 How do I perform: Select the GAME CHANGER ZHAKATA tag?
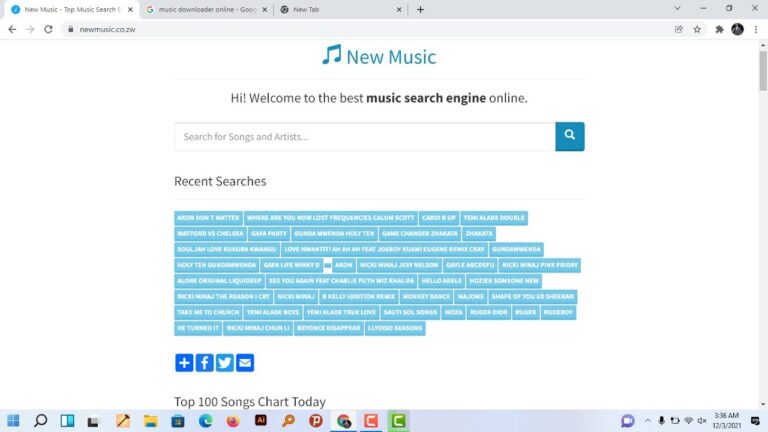[x=420, y=234]
